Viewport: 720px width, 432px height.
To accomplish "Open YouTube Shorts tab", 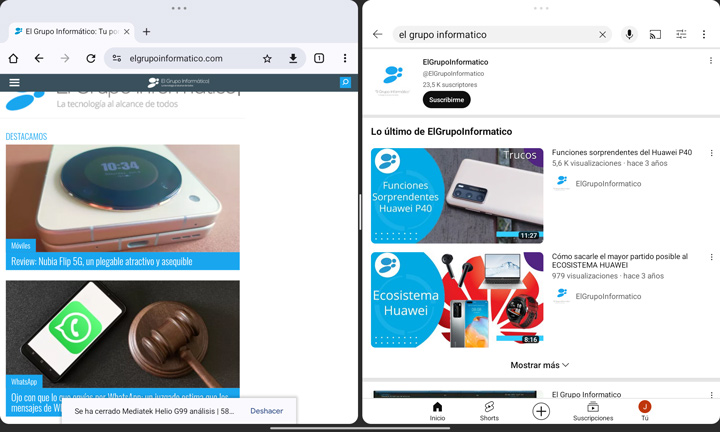I will point(489,411).
